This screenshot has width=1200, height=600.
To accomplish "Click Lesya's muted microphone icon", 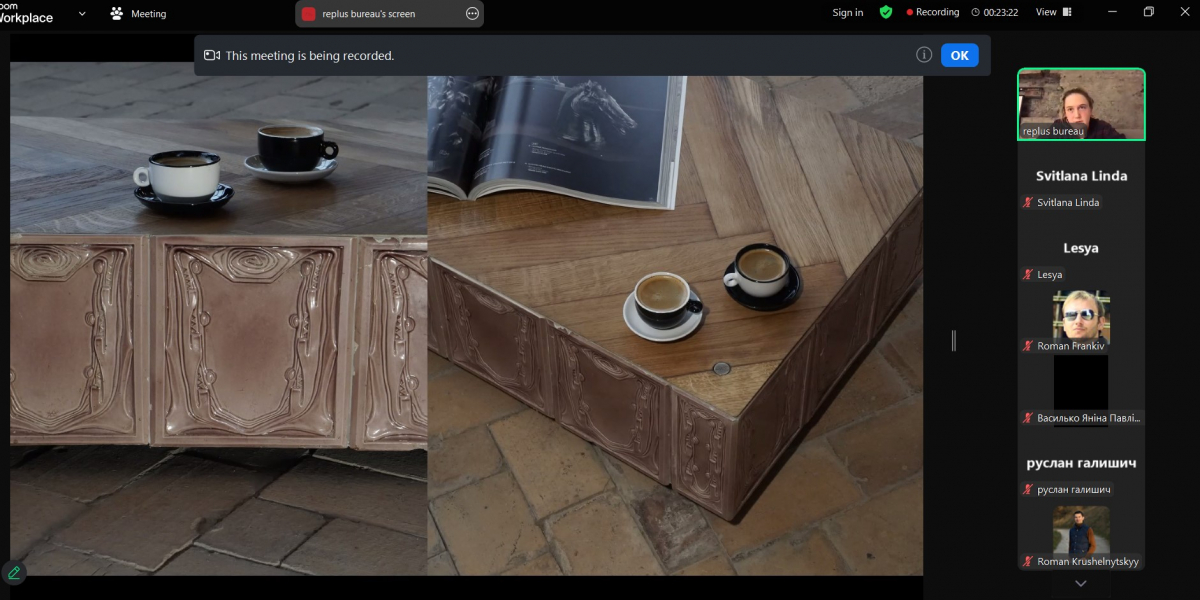I will (1027, 274).
